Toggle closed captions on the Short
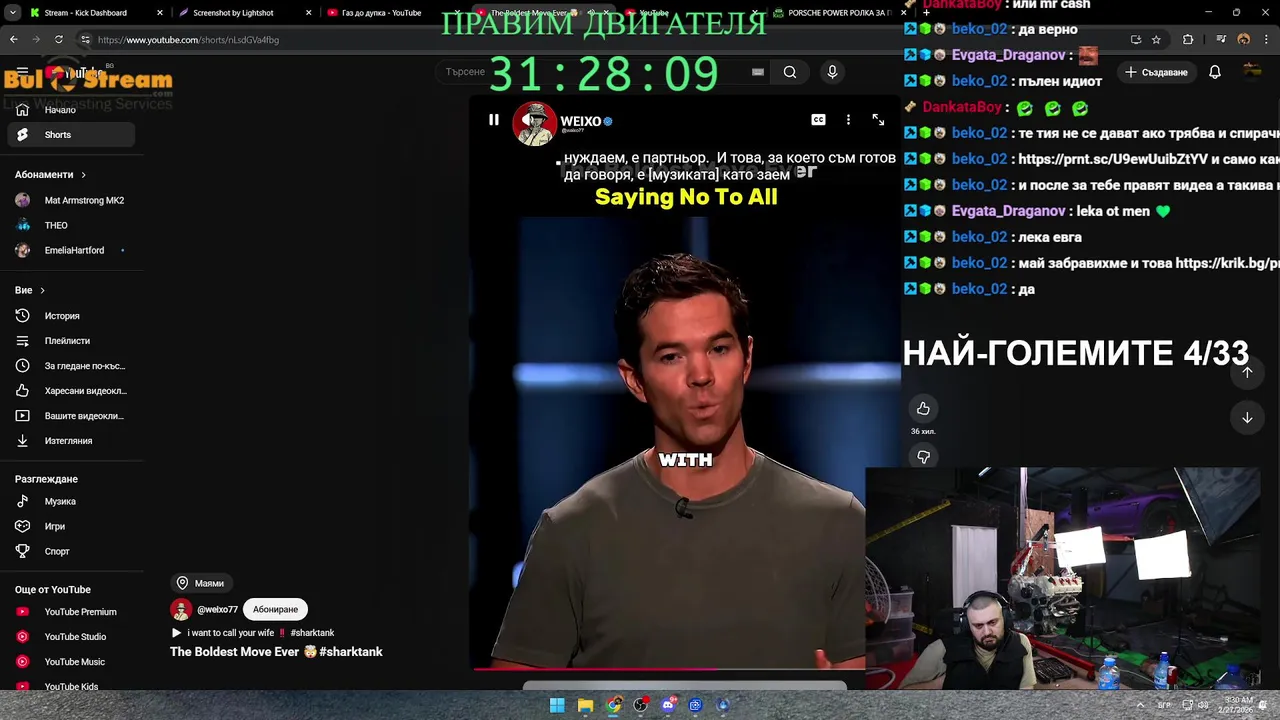 coord(818,120)
